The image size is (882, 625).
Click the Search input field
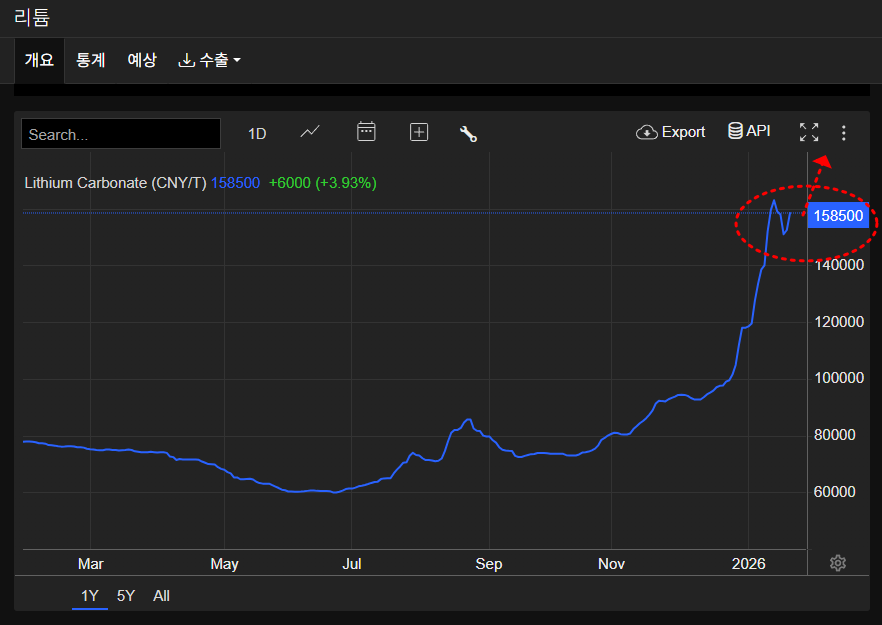[x=121, y=134]
